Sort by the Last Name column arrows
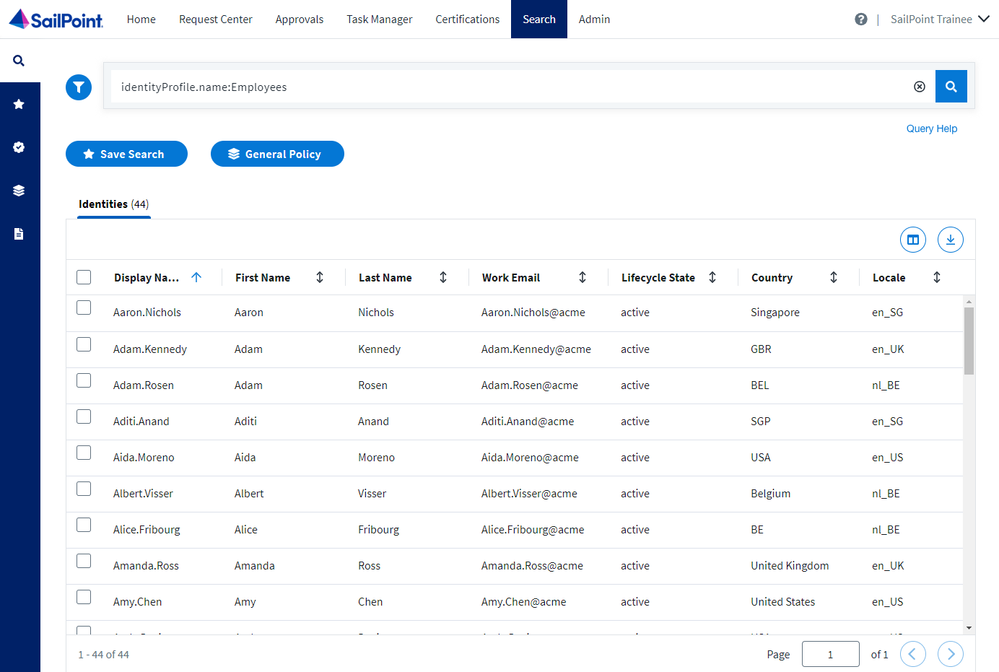 point(443,278)
